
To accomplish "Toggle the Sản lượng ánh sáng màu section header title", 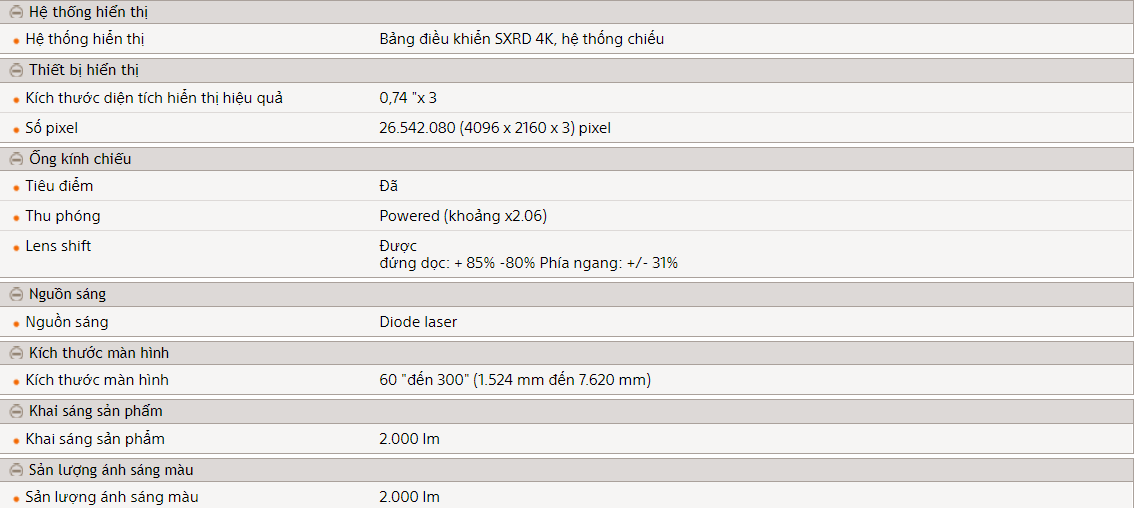I will (111, 470).
